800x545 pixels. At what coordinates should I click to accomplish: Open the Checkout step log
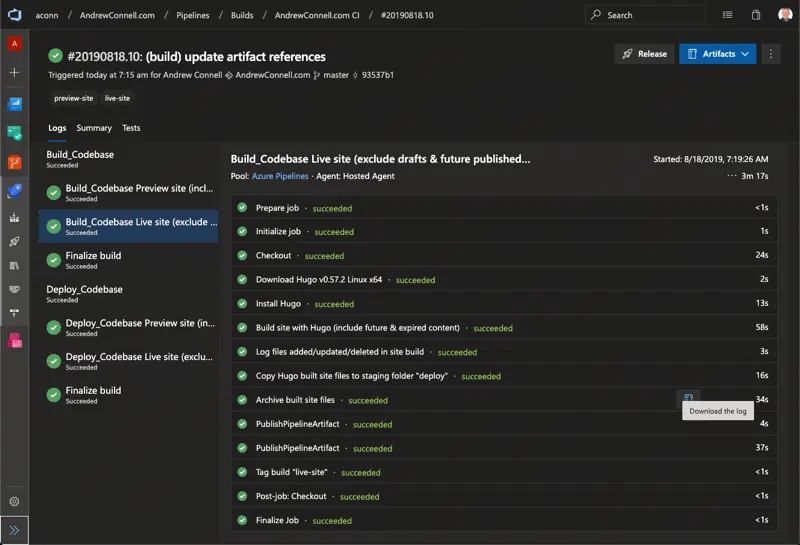pyautogui.click(x=504, y=255)
